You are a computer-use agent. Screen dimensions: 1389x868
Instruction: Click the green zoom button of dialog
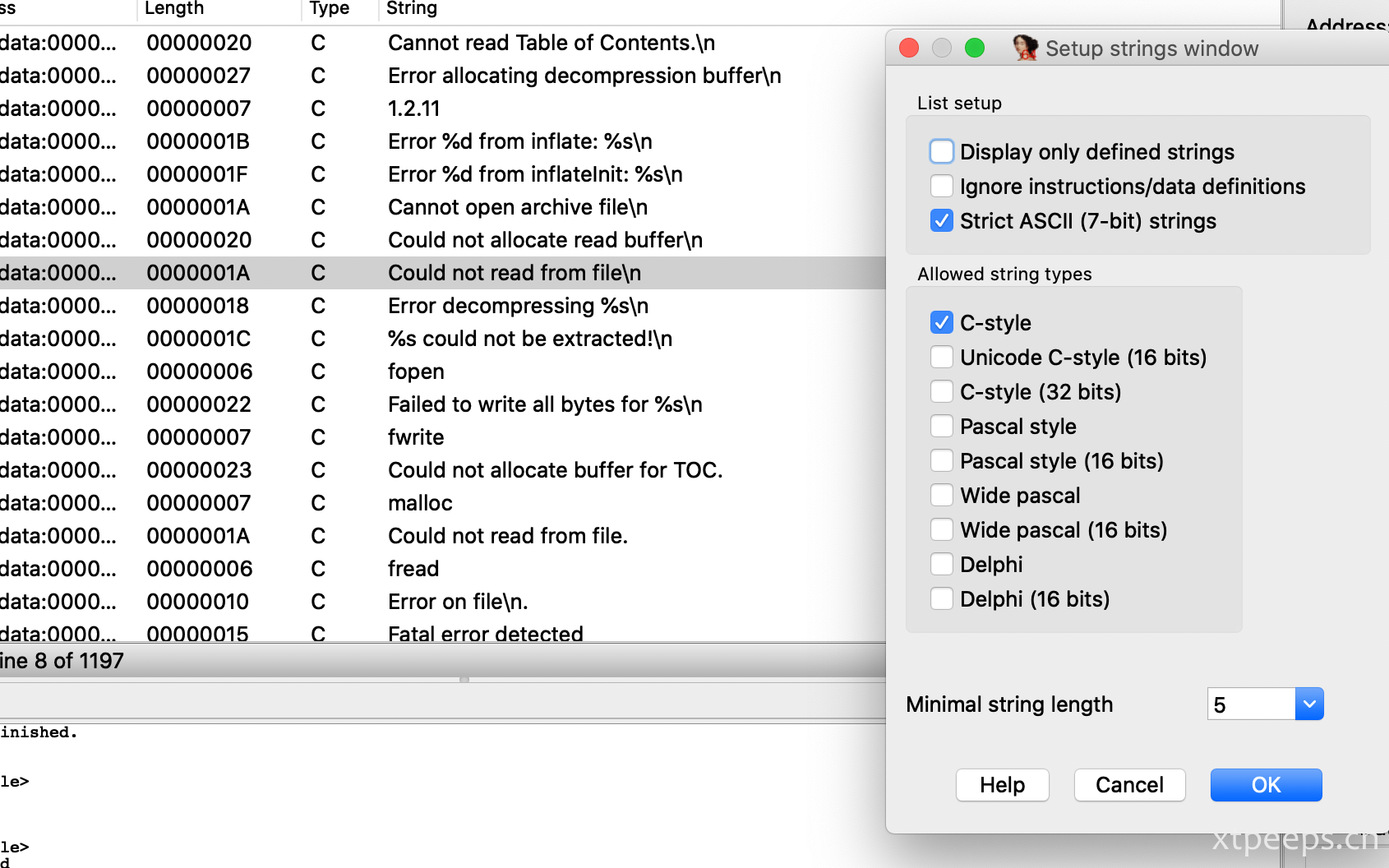tap(975, 48)
